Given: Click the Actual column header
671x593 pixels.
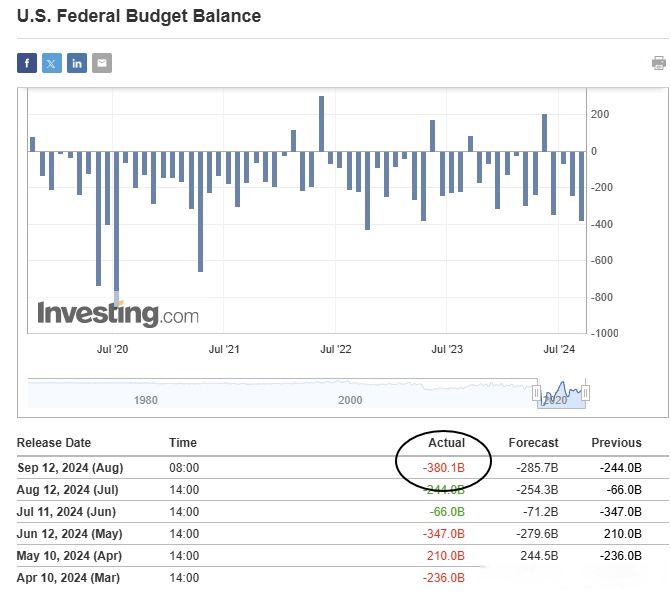Looking at the screenshot, I should coord(447,443).
